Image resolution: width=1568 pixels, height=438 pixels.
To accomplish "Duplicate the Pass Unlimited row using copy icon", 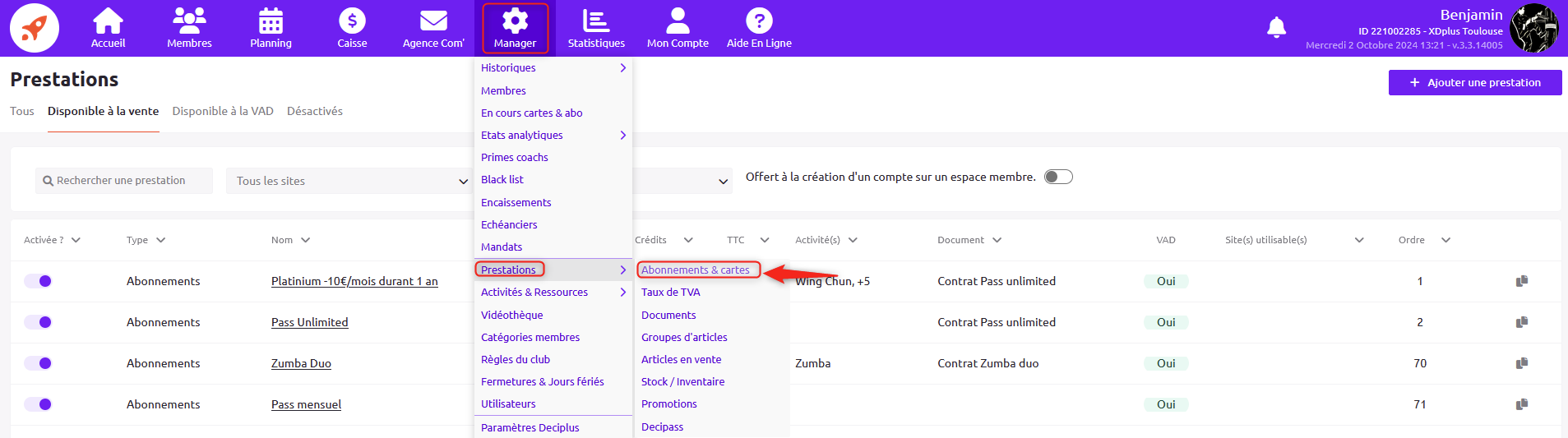I will 1522,322.
